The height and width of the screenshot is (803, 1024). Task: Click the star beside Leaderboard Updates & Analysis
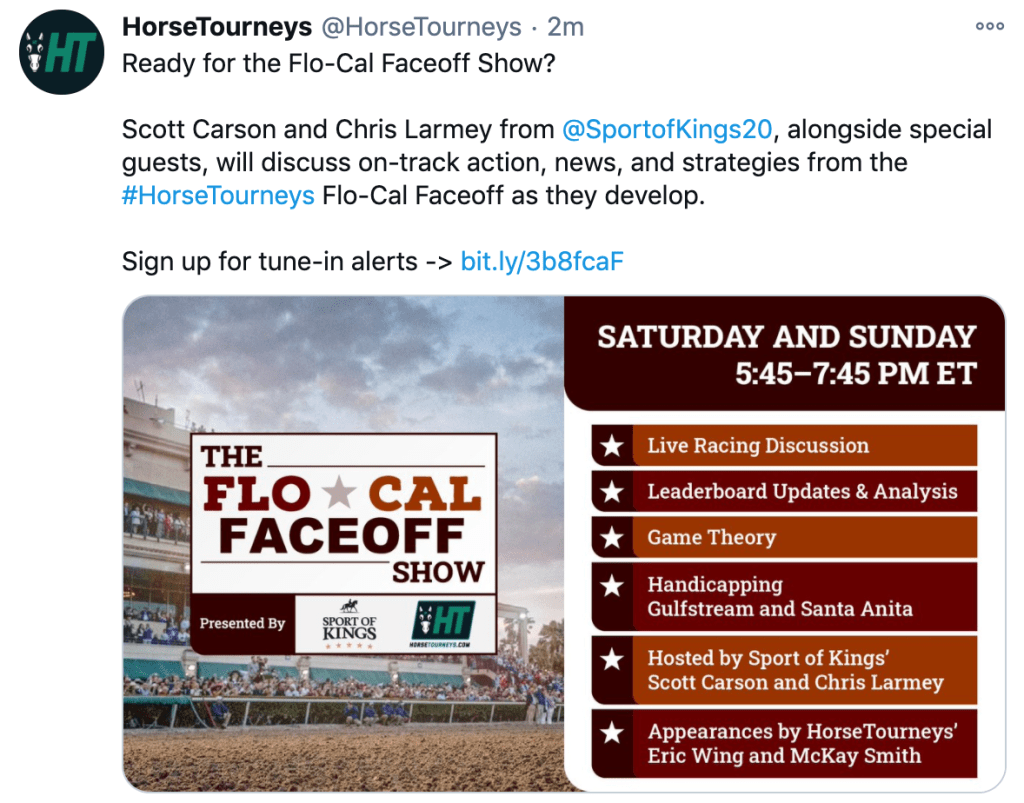click(612, 492)
